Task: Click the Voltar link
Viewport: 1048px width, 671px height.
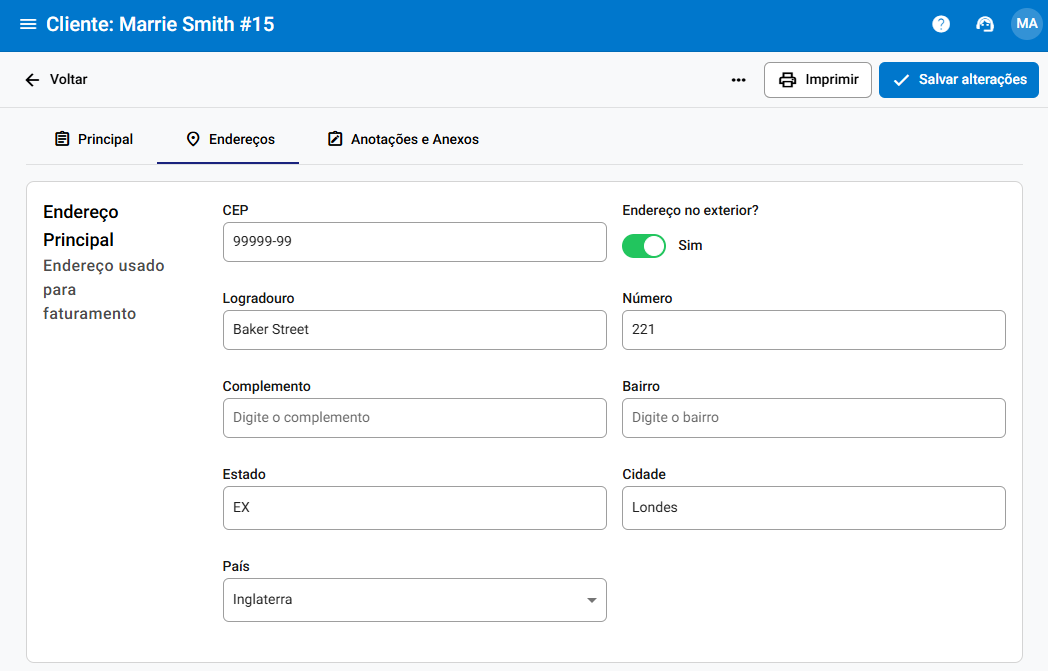Action: click(x=68, y=80)
